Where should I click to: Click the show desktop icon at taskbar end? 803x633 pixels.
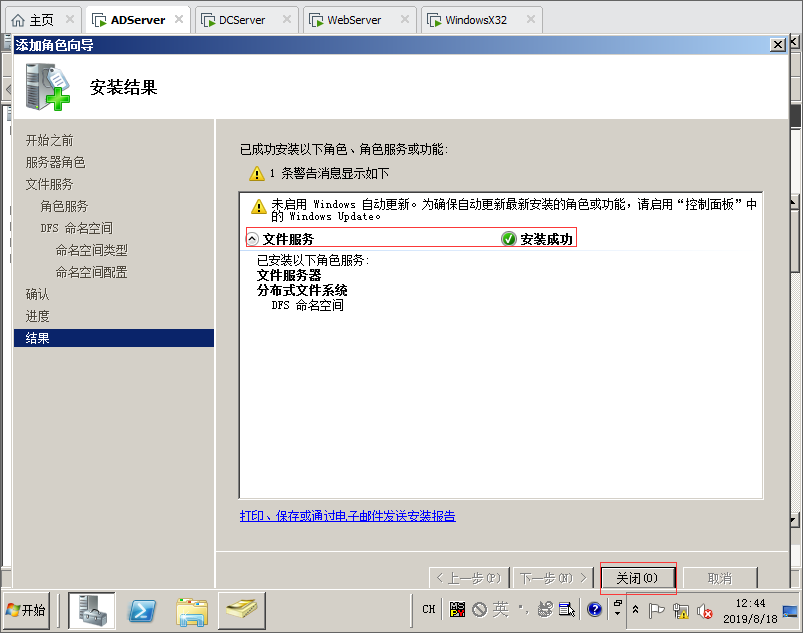click(x=790, y=611)
